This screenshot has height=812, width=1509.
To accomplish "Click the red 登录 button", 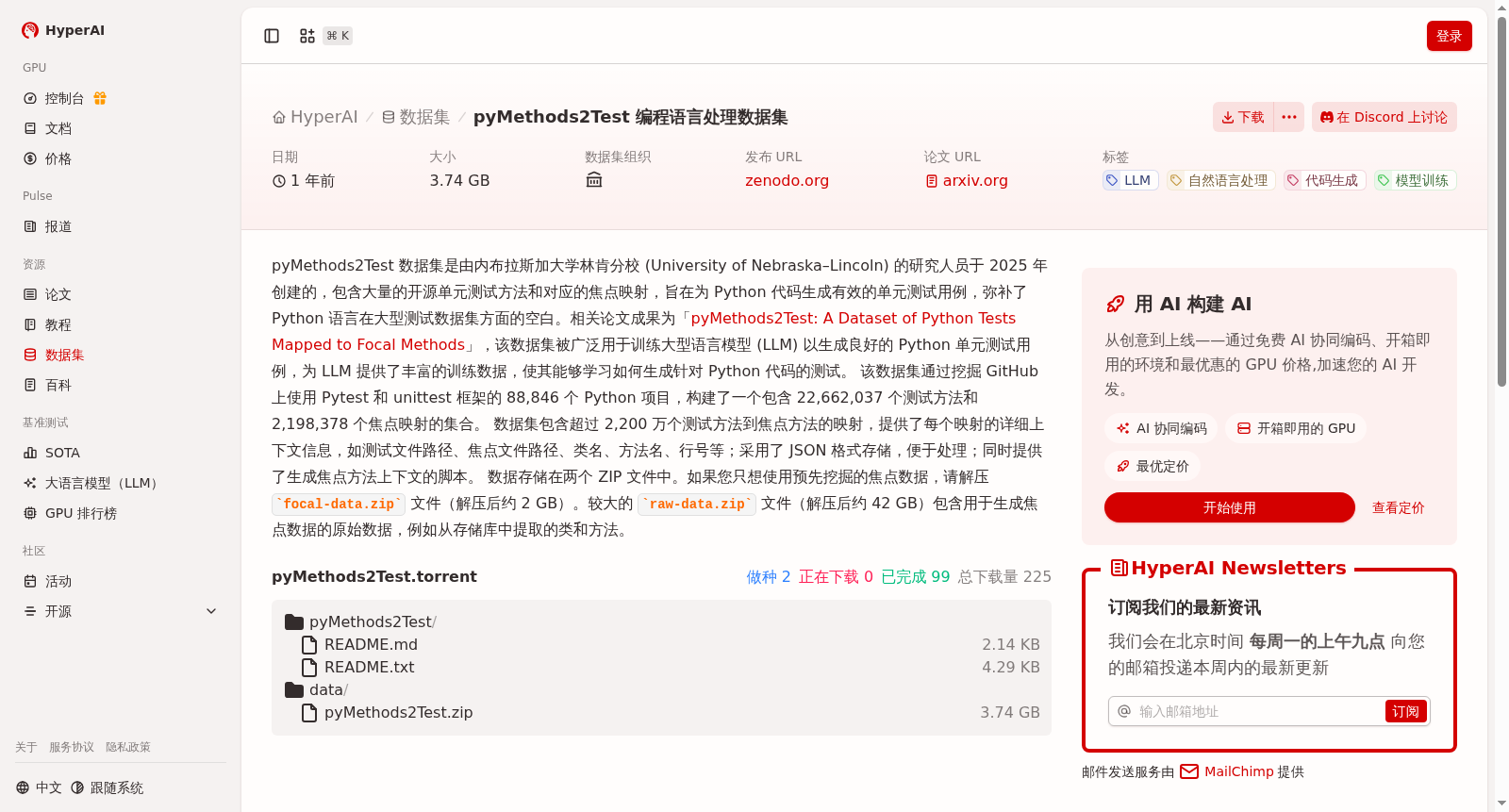I will (x=1450, y=36).
